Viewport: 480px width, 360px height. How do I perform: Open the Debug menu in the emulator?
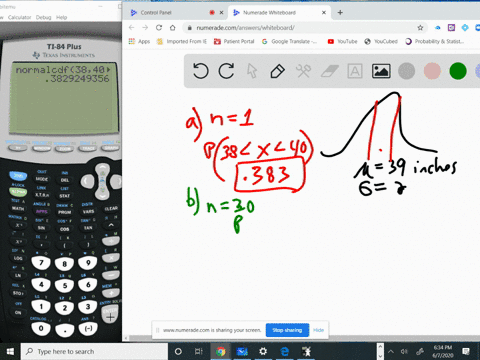[43, 17]
